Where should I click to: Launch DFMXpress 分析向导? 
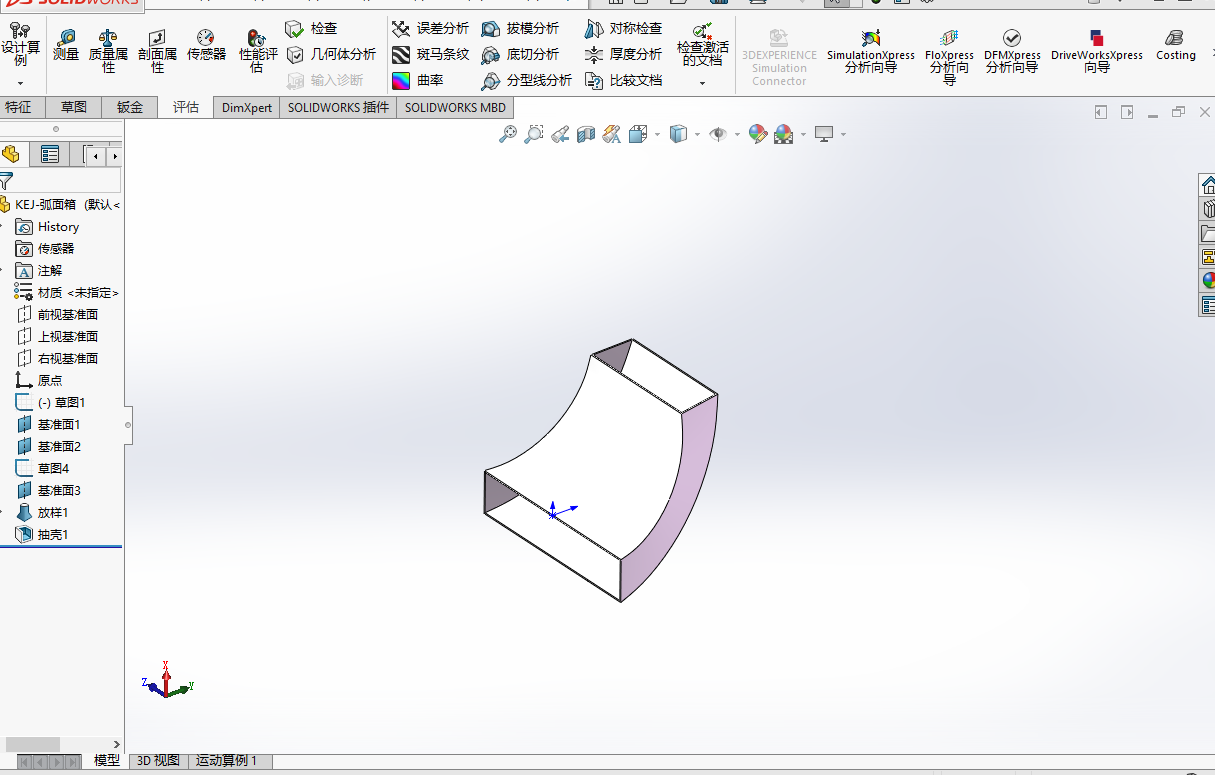[1012, 52]
